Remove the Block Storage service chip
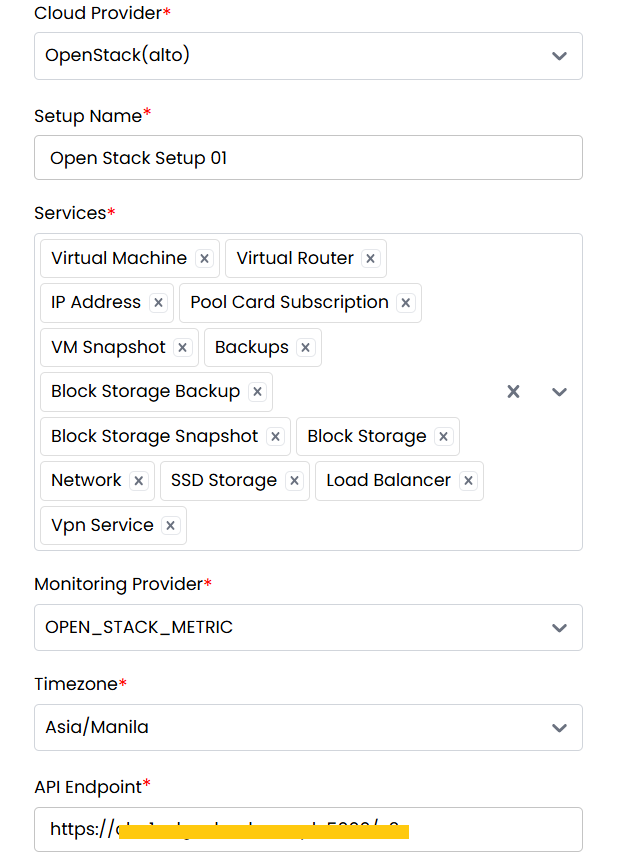This screenshot has height=865, width=621. tap(443, 436)
